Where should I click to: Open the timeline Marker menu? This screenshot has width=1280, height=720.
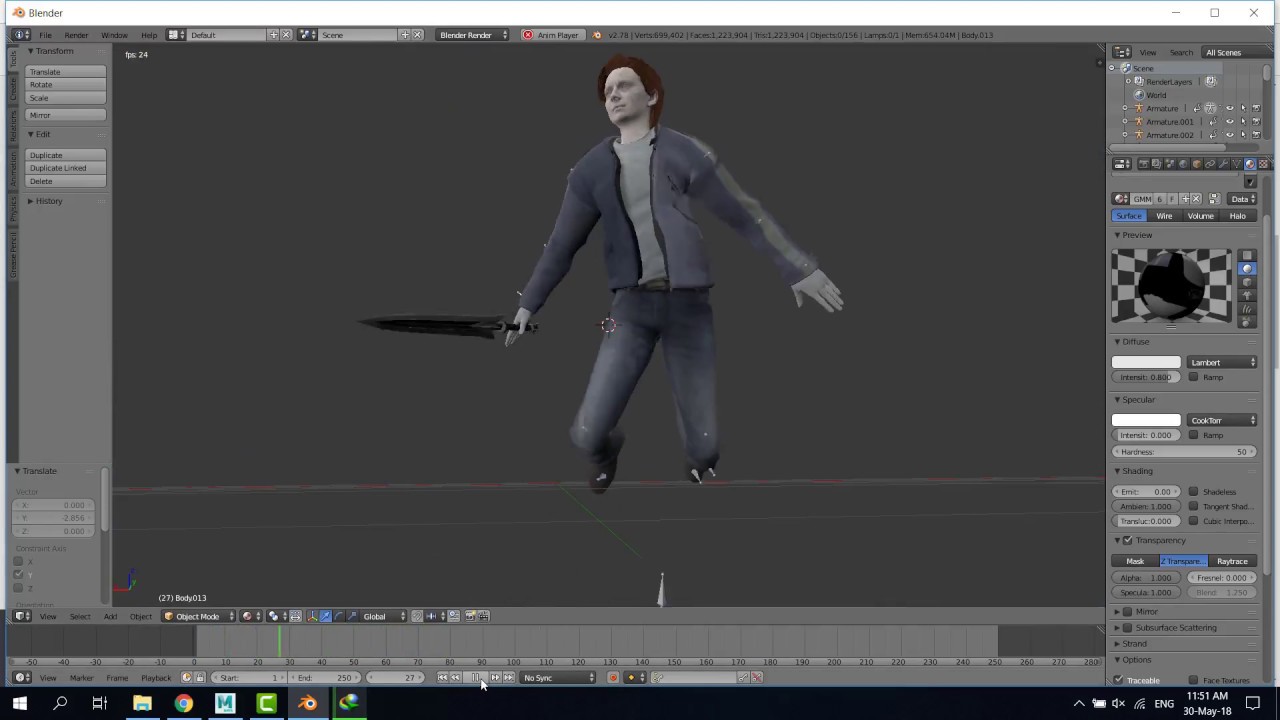(x=81, y=678)
